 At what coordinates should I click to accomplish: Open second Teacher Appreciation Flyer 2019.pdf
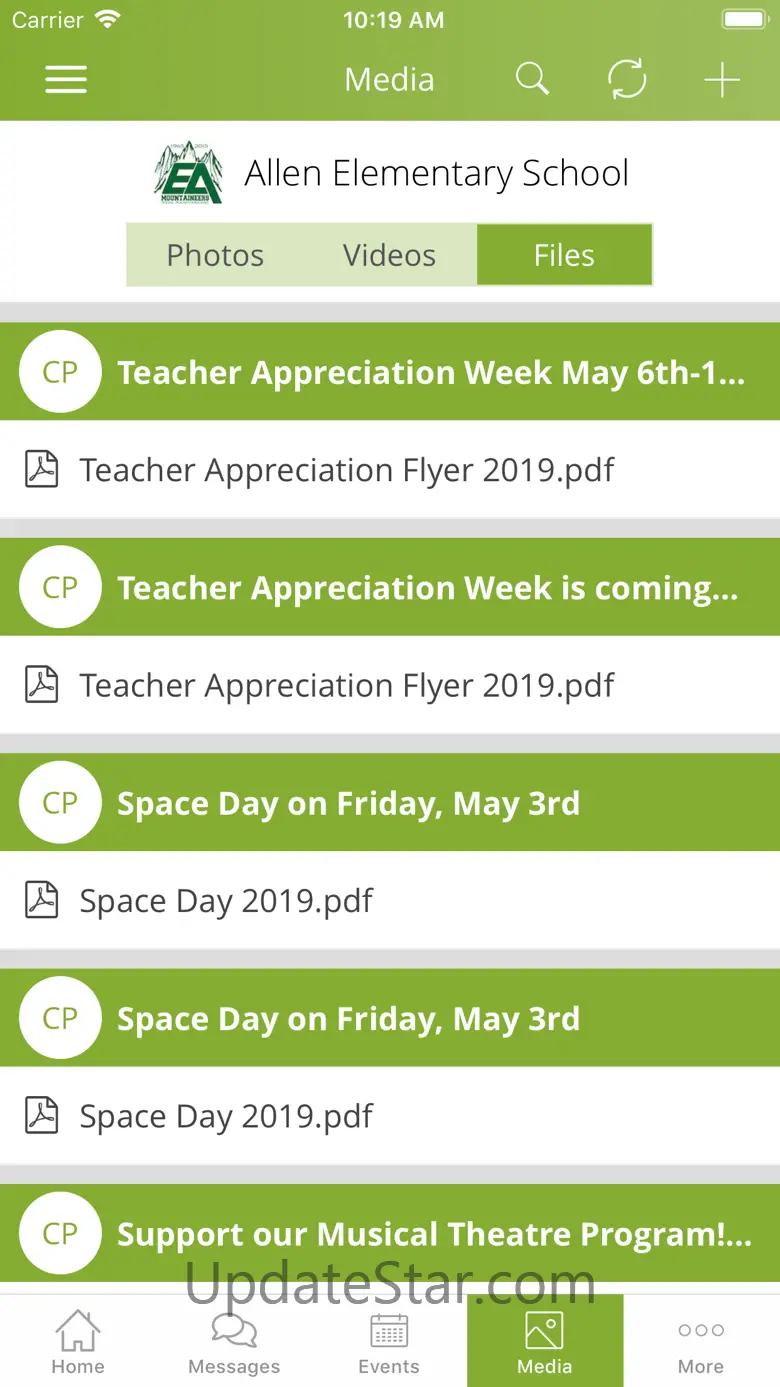[x=390, y=685]
